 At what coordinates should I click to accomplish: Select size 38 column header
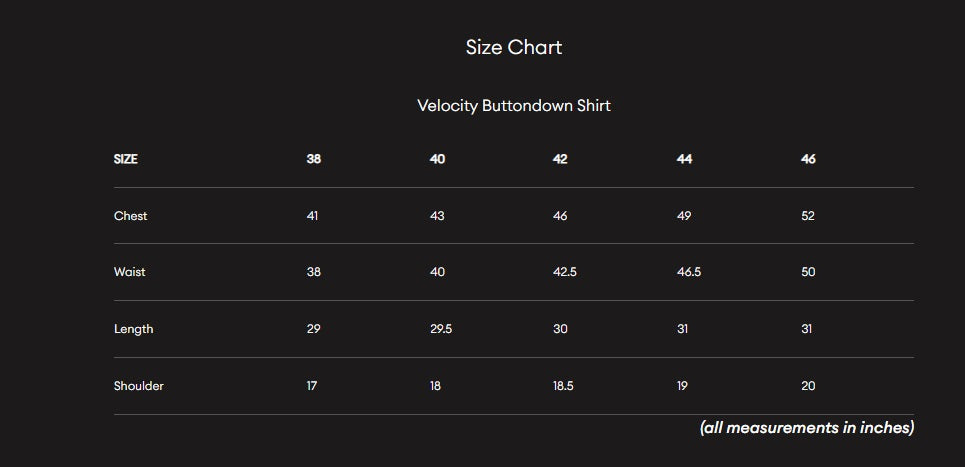point(314,159)
